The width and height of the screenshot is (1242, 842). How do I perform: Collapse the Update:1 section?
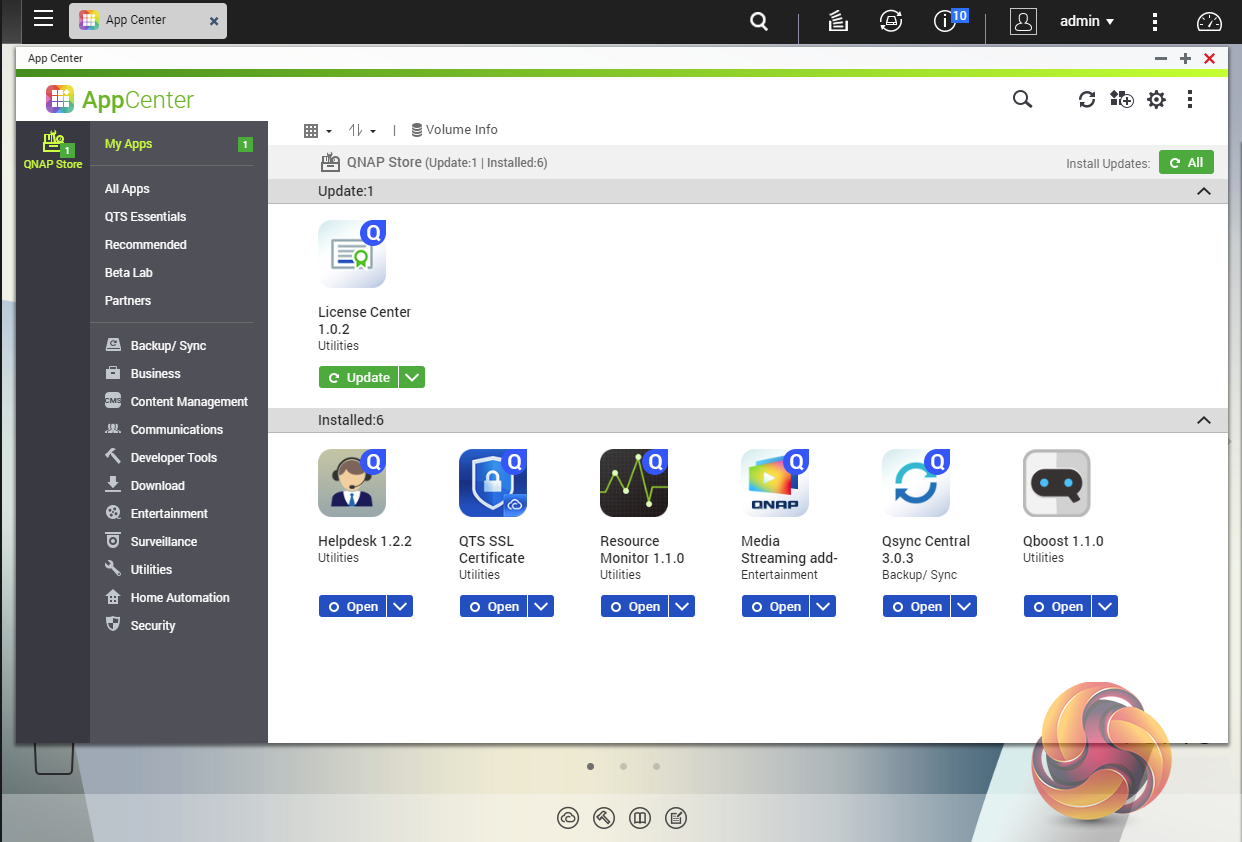click(1204, 191)
